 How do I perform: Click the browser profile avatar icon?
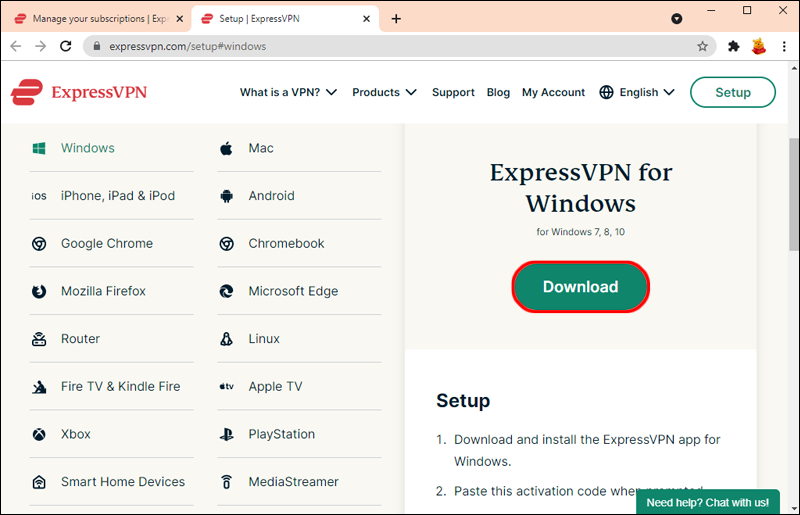[x=759, y=46]
